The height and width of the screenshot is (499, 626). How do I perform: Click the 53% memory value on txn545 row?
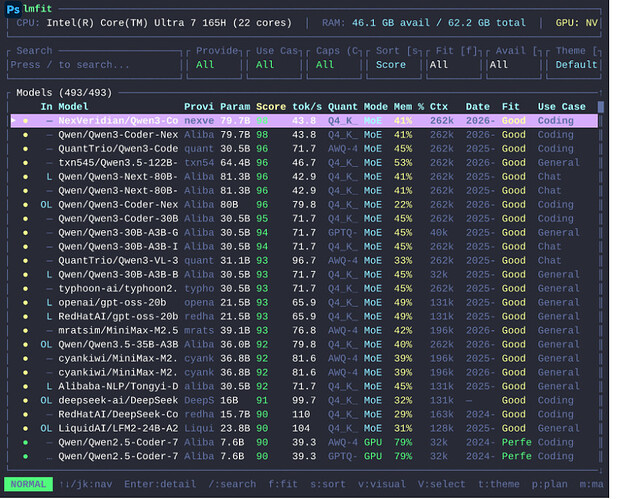pos(403,163)
